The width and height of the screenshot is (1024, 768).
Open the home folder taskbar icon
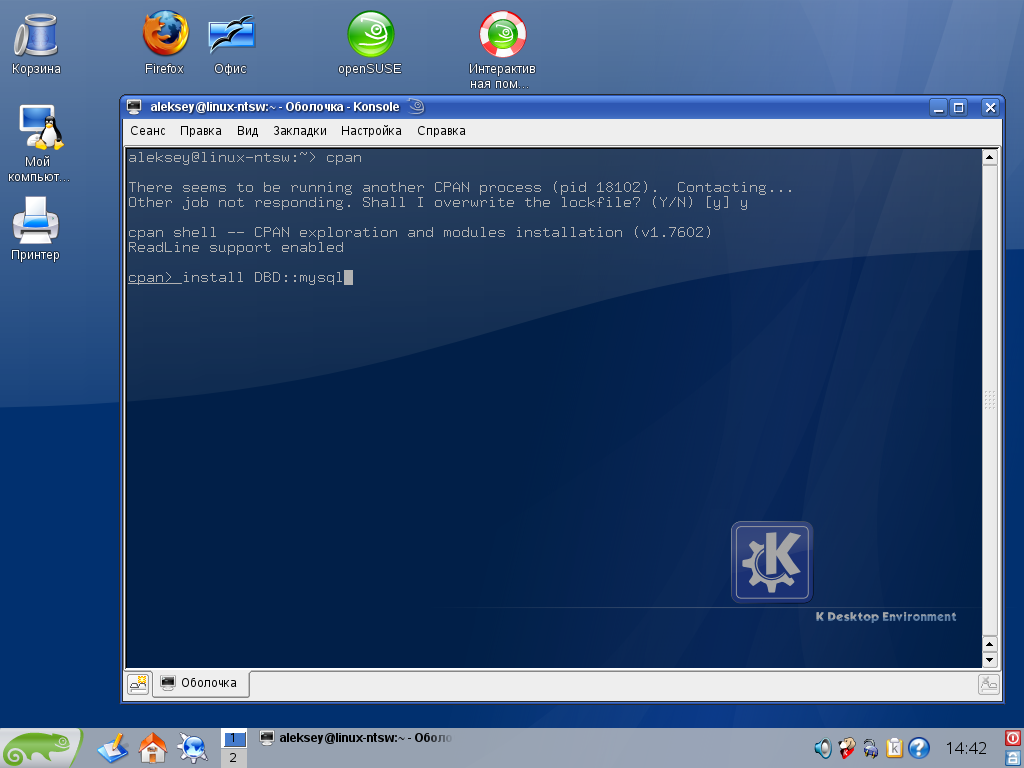pyautogui.click(x=152, y=747)
